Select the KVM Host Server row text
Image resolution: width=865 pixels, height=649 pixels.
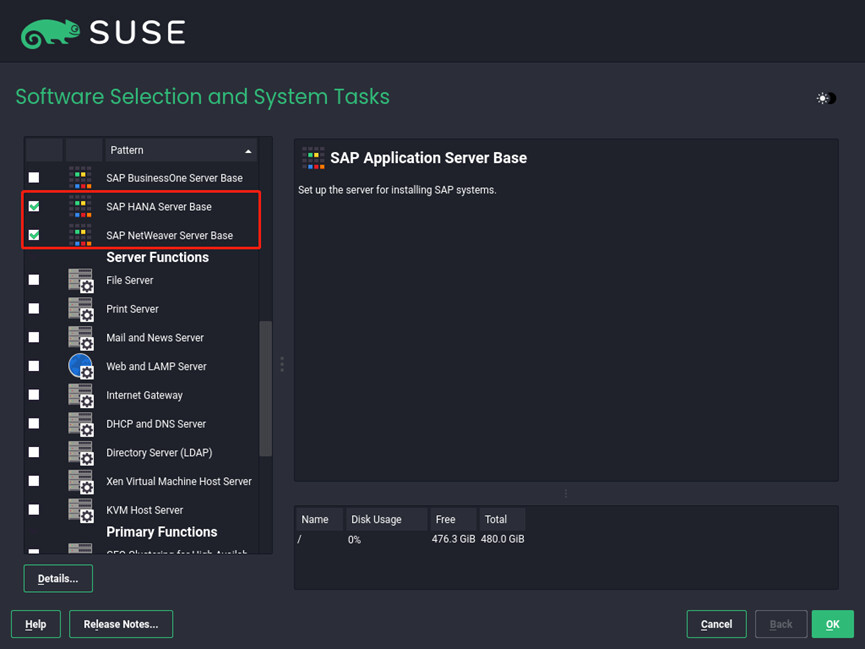[145, 510]
